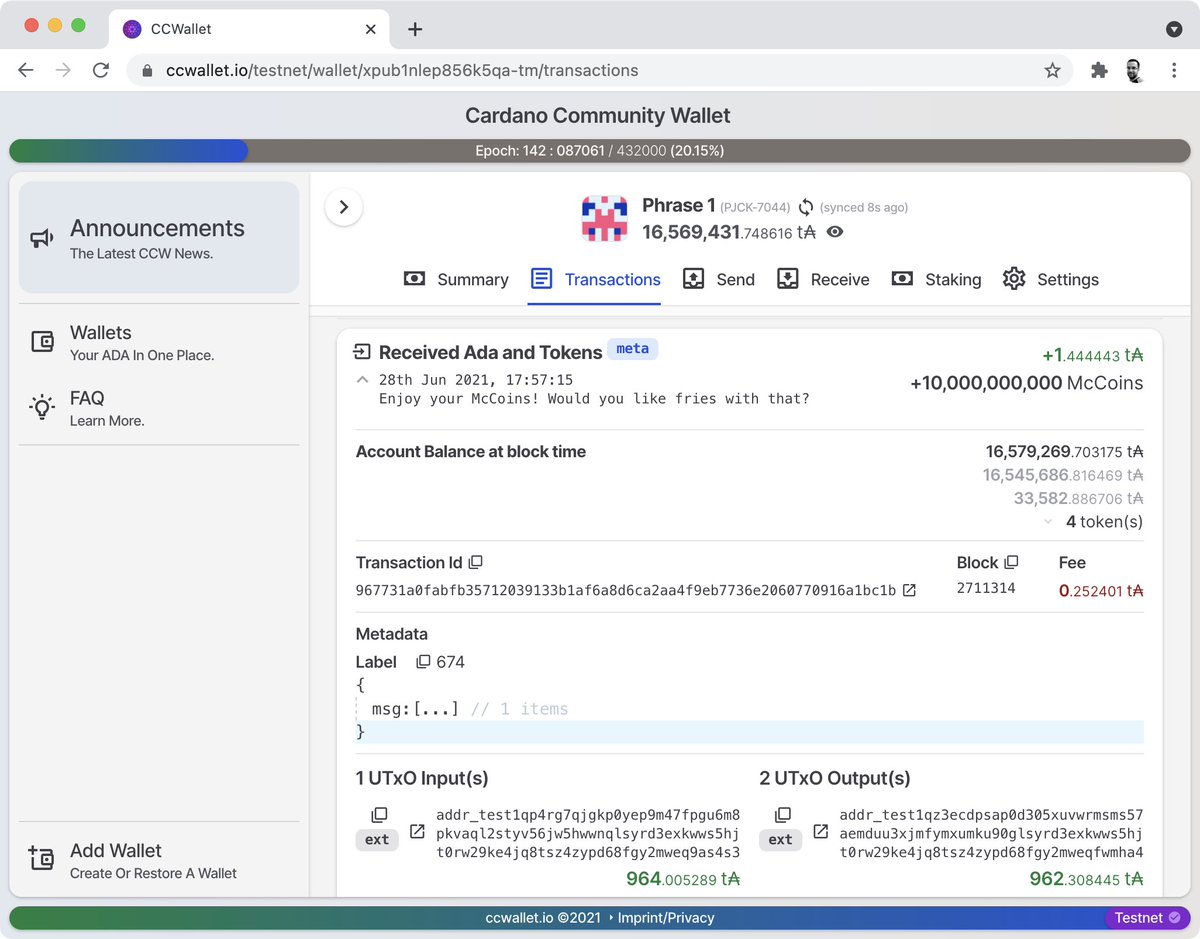Viewport: 1200px width, 939px height.
Task: Switch to the Send tab
Action: (719, 279)
